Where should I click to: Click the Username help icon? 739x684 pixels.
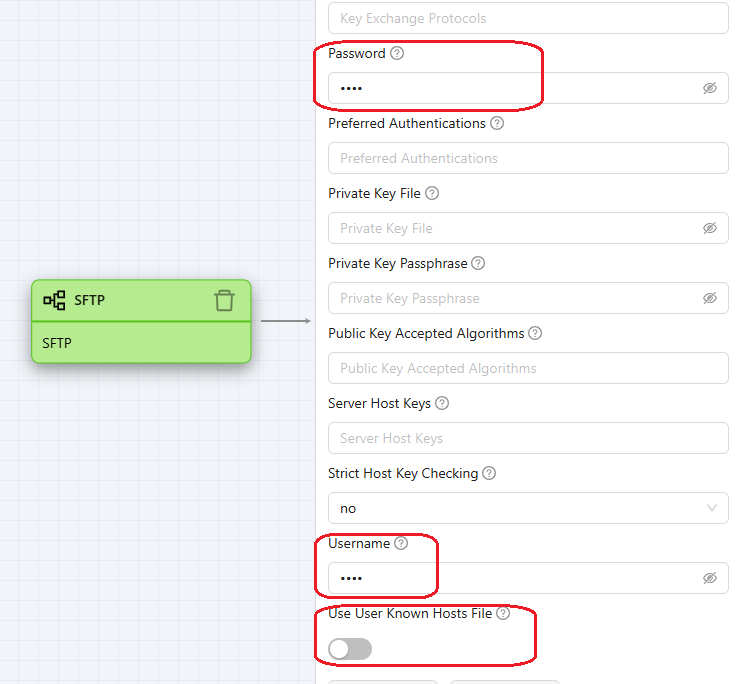pyautogui.click(x=401, y=543)
